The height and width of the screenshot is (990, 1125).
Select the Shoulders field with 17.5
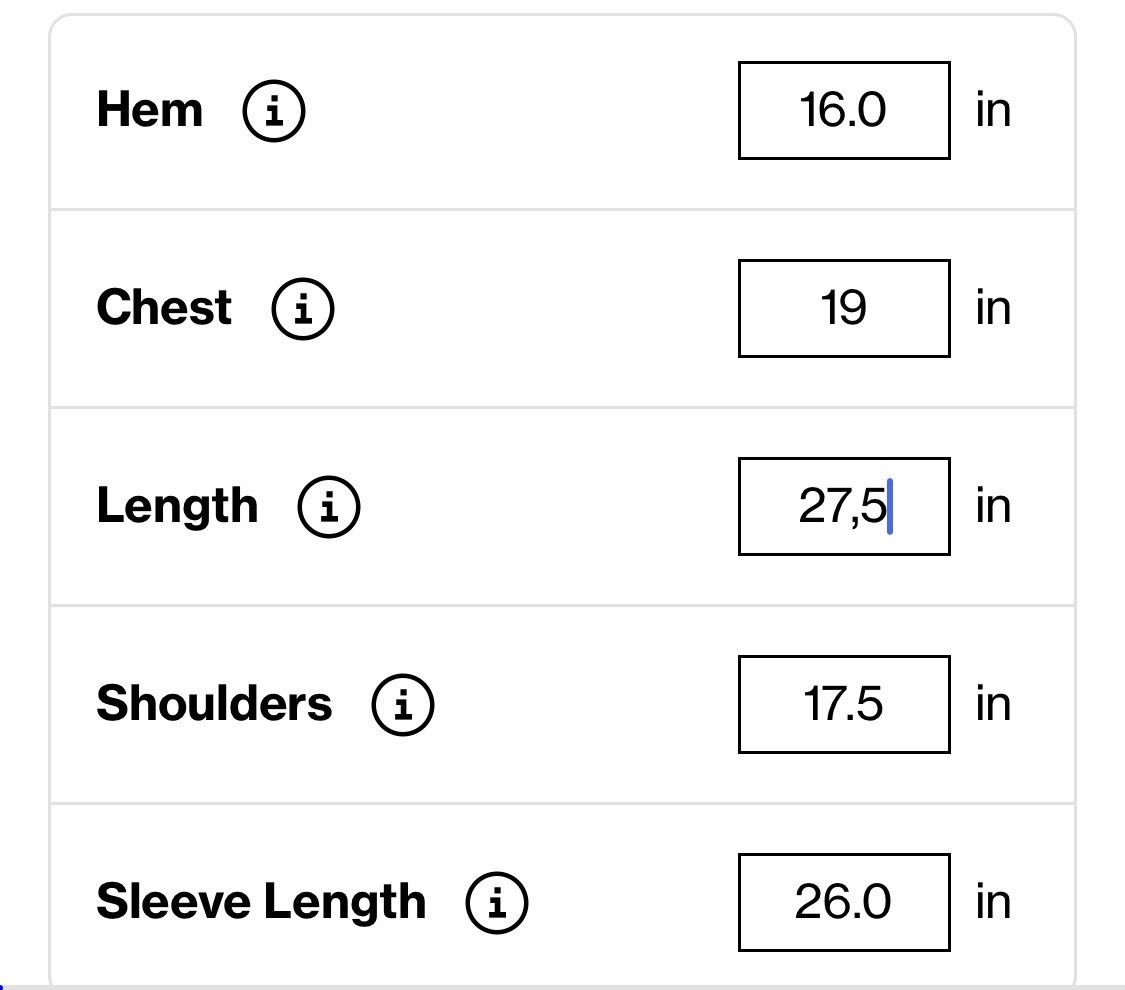coord(844,704)
